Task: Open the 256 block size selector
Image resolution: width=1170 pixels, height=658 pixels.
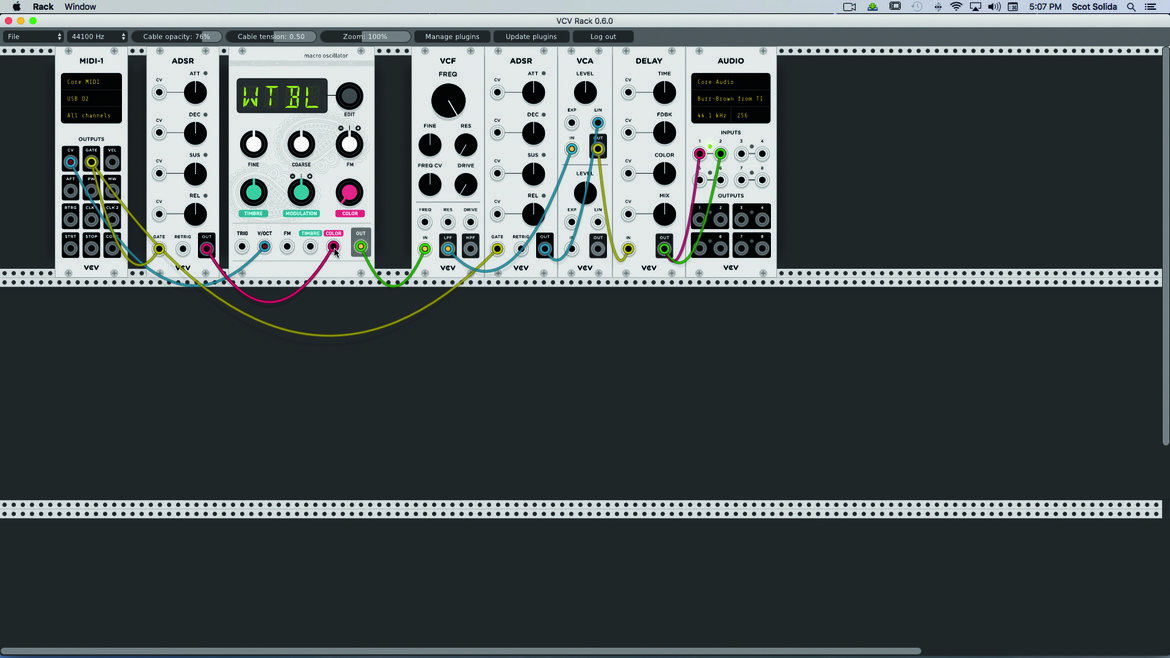Action: coord(751,116)
